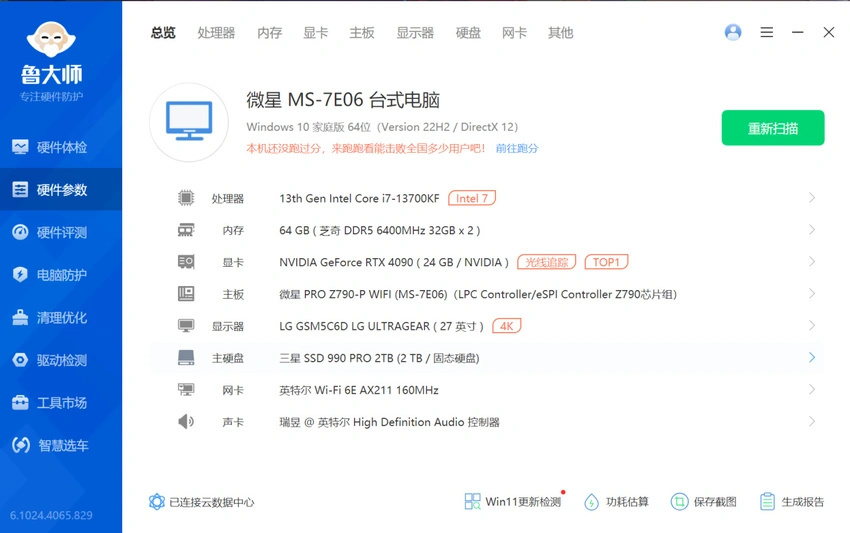Click the TOP1 badge
850x533 pixels.
click(606, 262)
